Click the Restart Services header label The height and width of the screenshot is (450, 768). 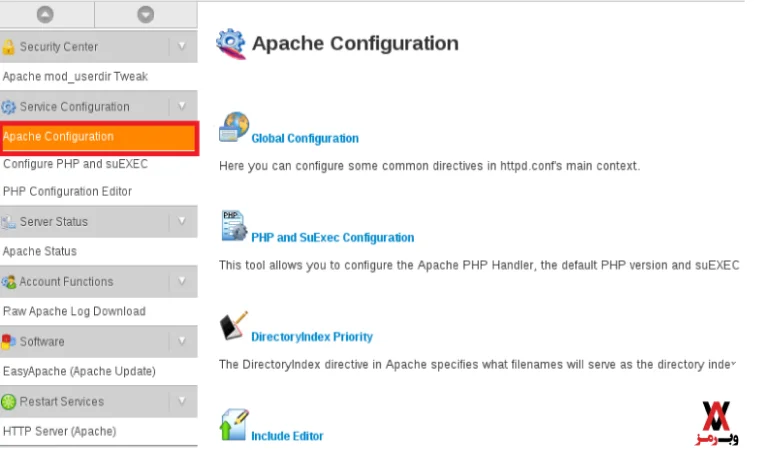click(x=62, y=402)
